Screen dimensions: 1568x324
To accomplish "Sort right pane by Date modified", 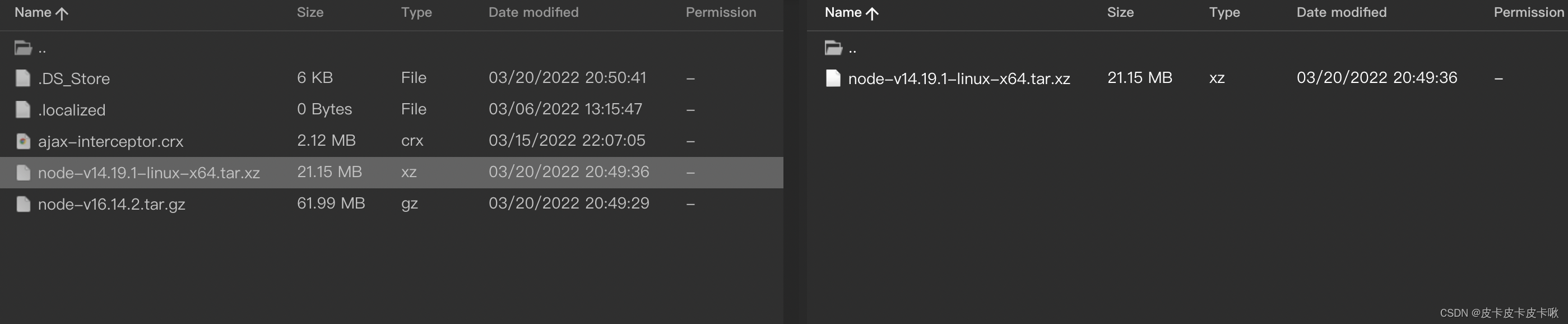I will 1341,12.
